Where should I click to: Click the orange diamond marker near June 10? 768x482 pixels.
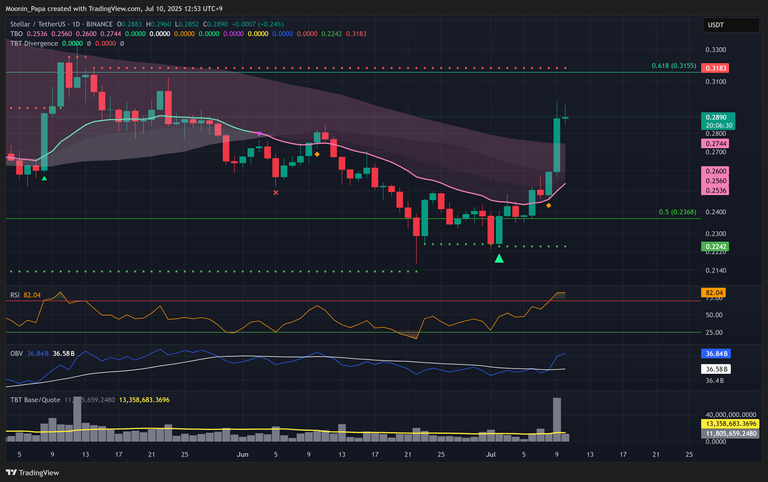[317, 154]
